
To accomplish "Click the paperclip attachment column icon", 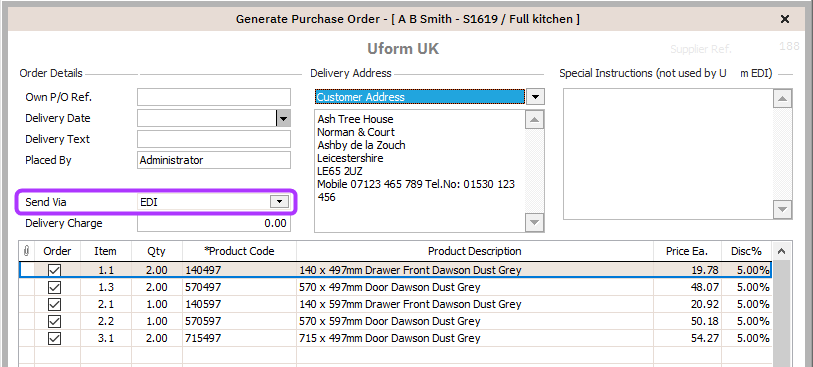I will [26, 251].
